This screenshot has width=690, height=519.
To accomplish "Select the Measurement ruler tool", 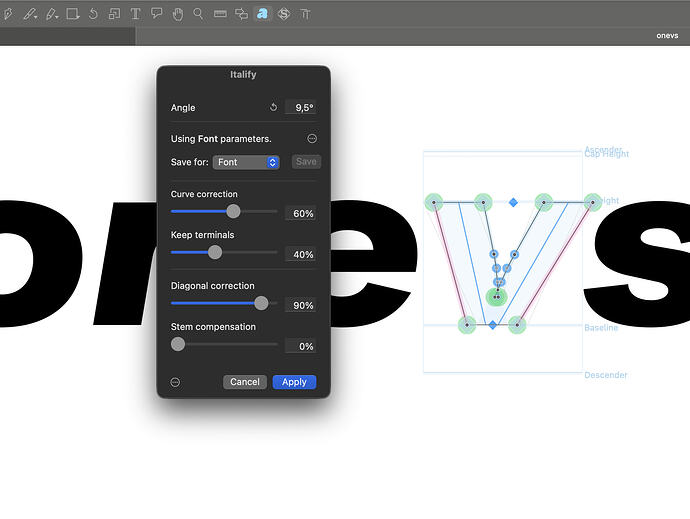I will tap(220, 14).
